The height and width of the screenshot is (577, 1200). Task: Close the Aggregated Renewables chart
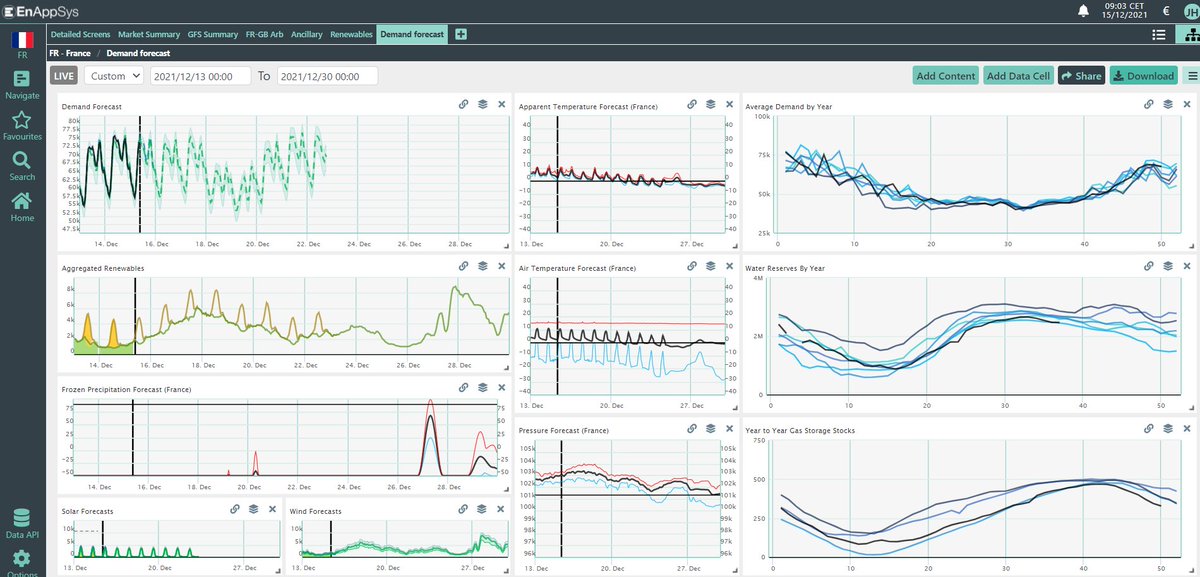[501, 266]
